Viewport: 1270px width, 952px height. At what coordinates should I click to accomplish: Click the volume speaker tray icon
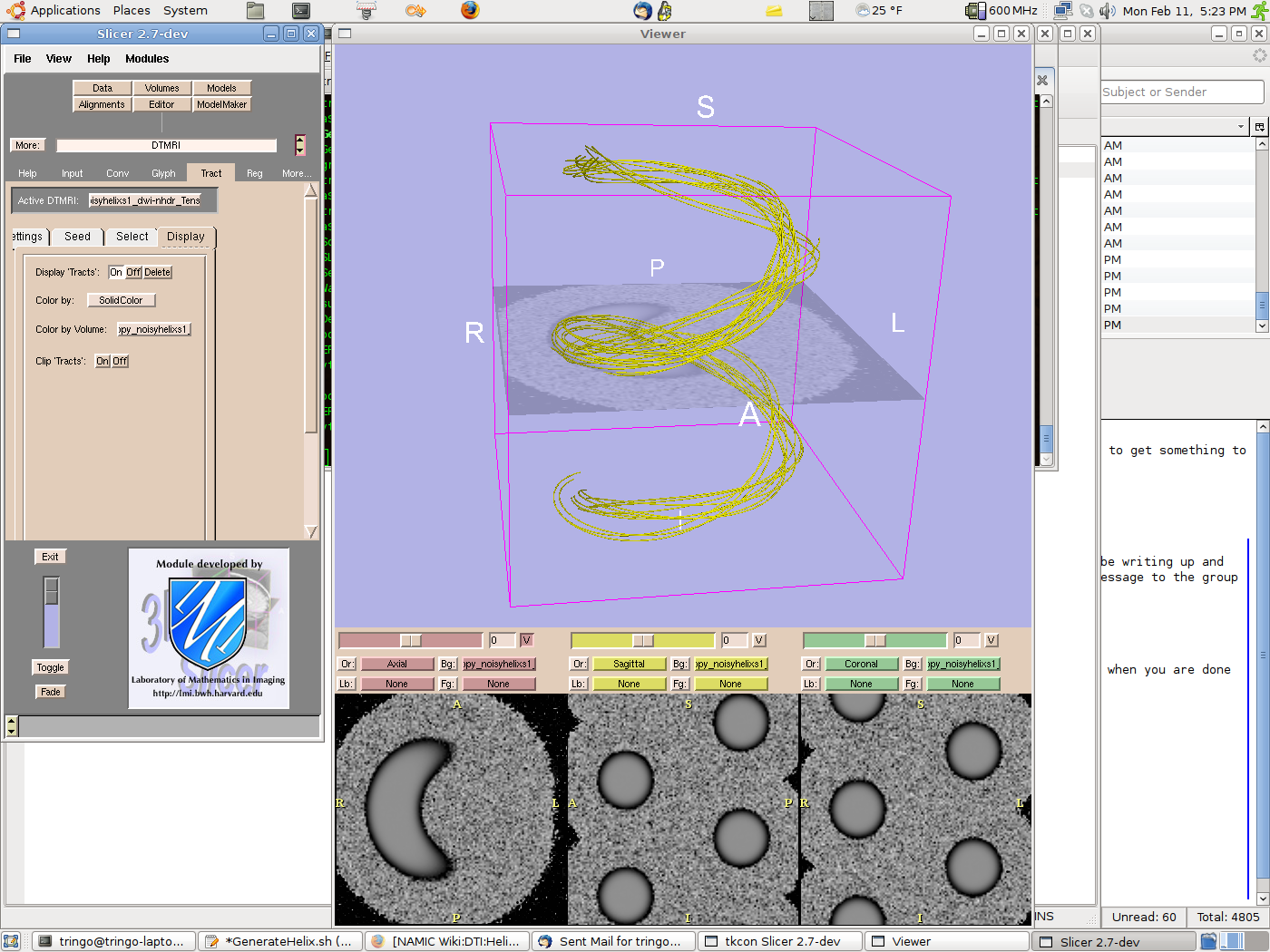1108,11
